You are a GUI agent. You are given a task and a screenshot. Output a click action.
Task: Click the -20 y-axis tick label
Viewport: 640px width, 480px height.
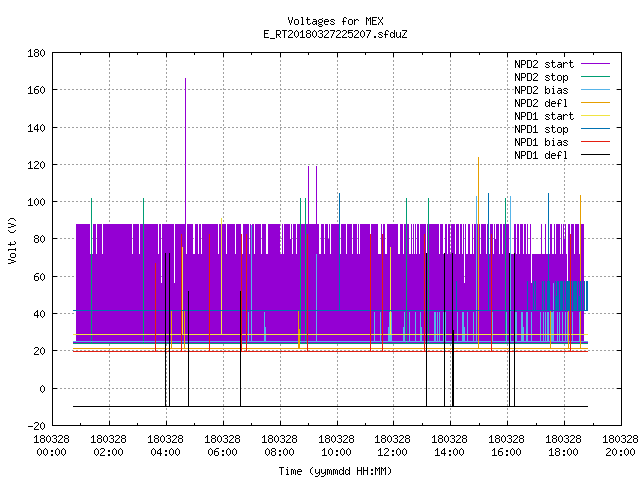coord(36,426)
